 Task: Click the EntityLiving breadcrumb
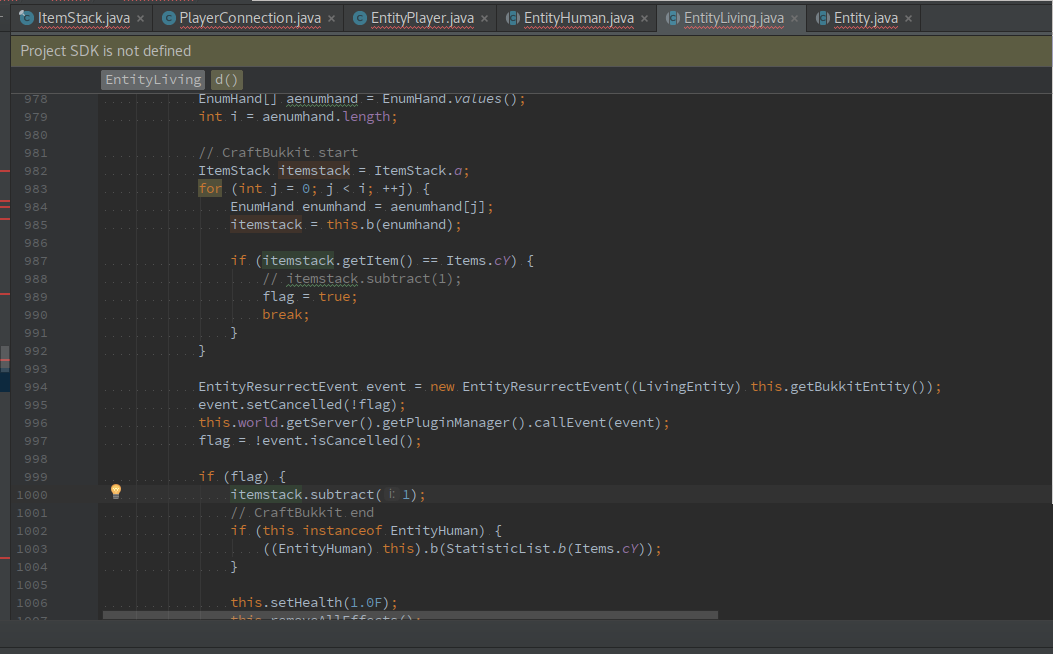point(153,80)
